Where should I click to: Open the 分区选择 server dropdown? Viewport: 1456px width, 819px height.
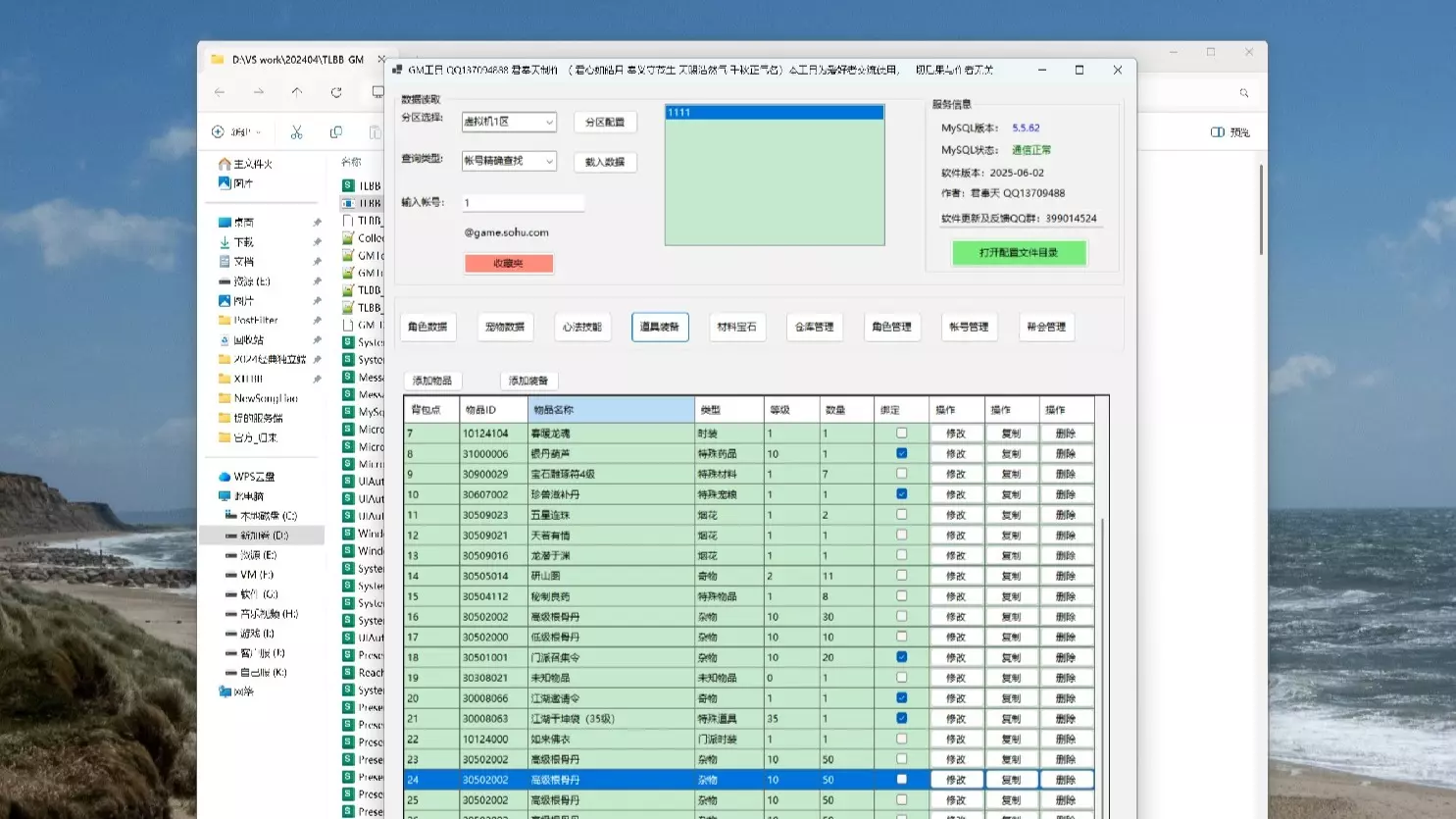tap(509, 122)
